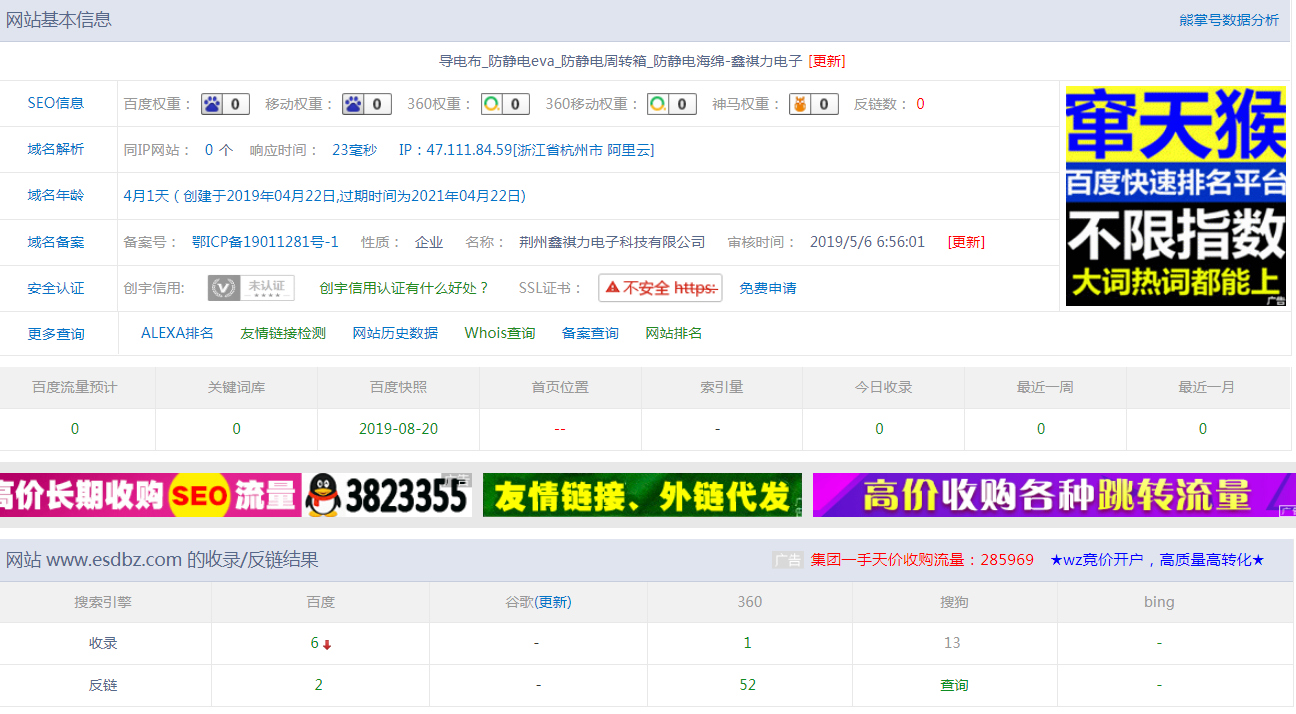Click 索引量 column header
1296x714 pixels.
tap(722, 387)
